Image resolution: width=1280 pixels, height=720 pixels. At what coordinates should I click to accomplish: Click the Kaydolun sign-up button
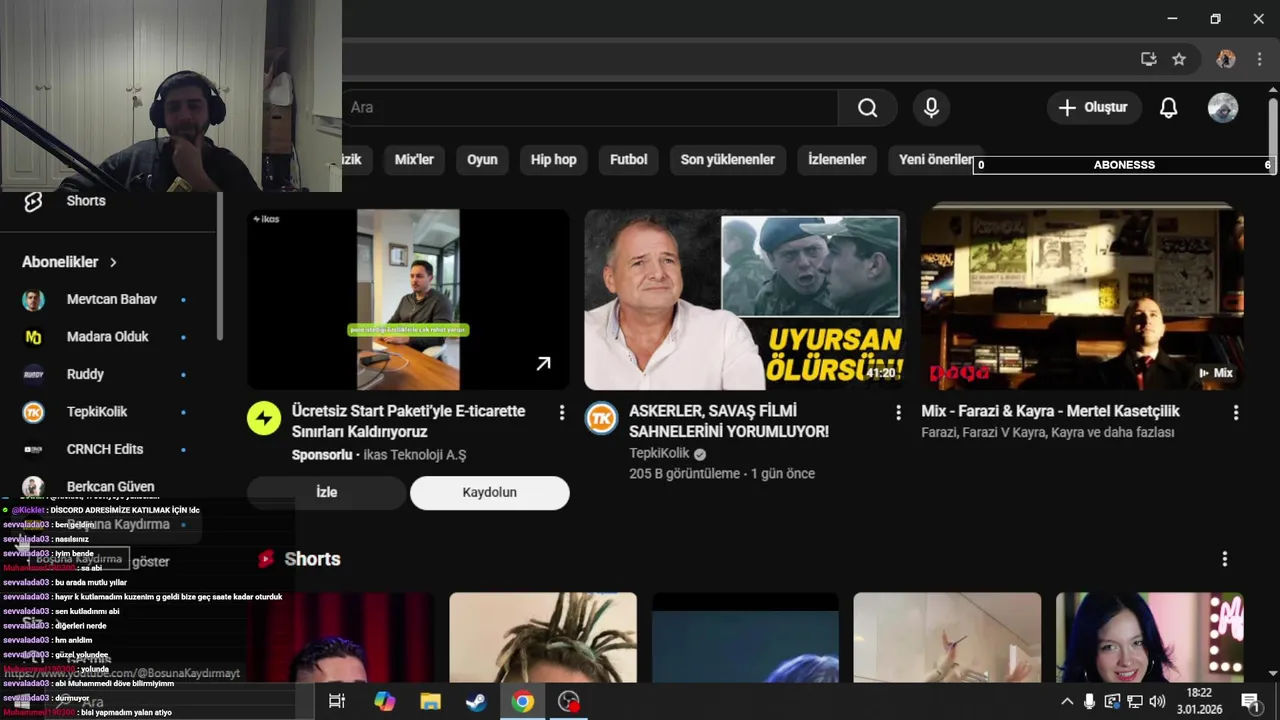click(x=490, y=493)
